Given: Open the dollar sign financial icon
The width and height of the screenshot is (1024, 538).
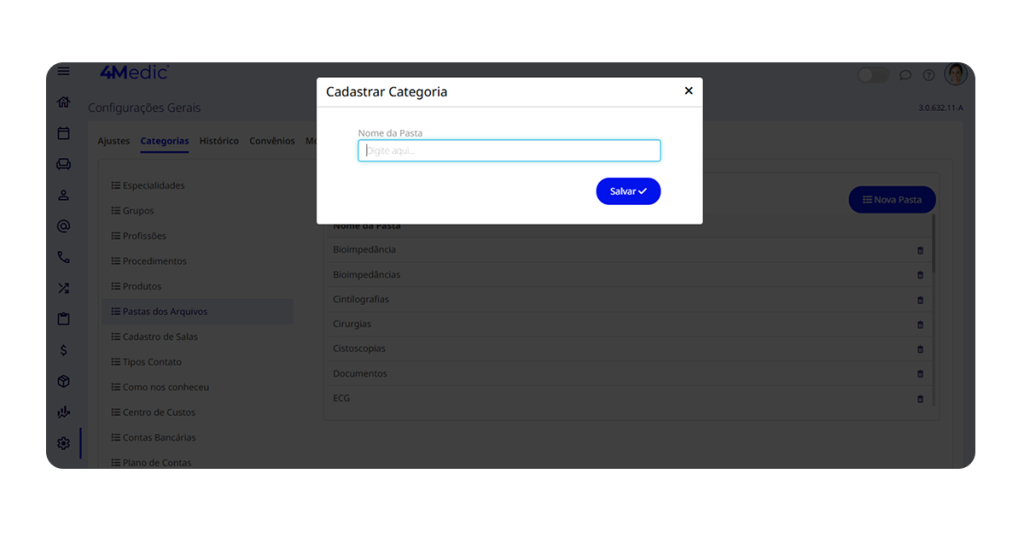Looking at the screenshot, I should (63, 350).
